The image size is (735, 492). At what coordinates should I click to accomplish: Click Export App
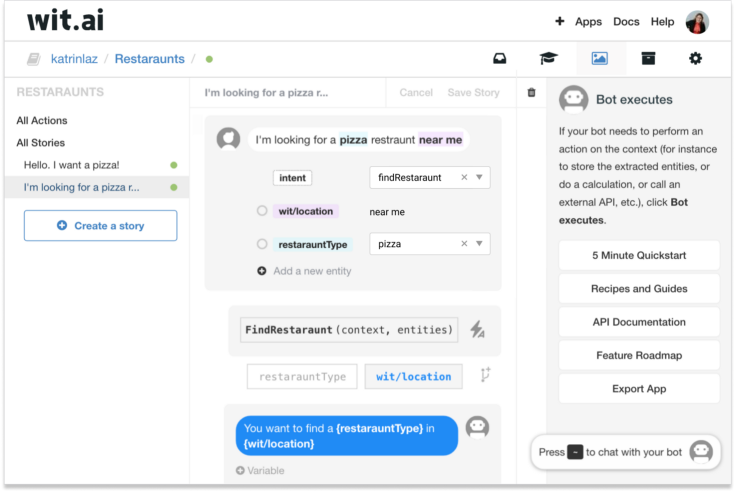639,388
